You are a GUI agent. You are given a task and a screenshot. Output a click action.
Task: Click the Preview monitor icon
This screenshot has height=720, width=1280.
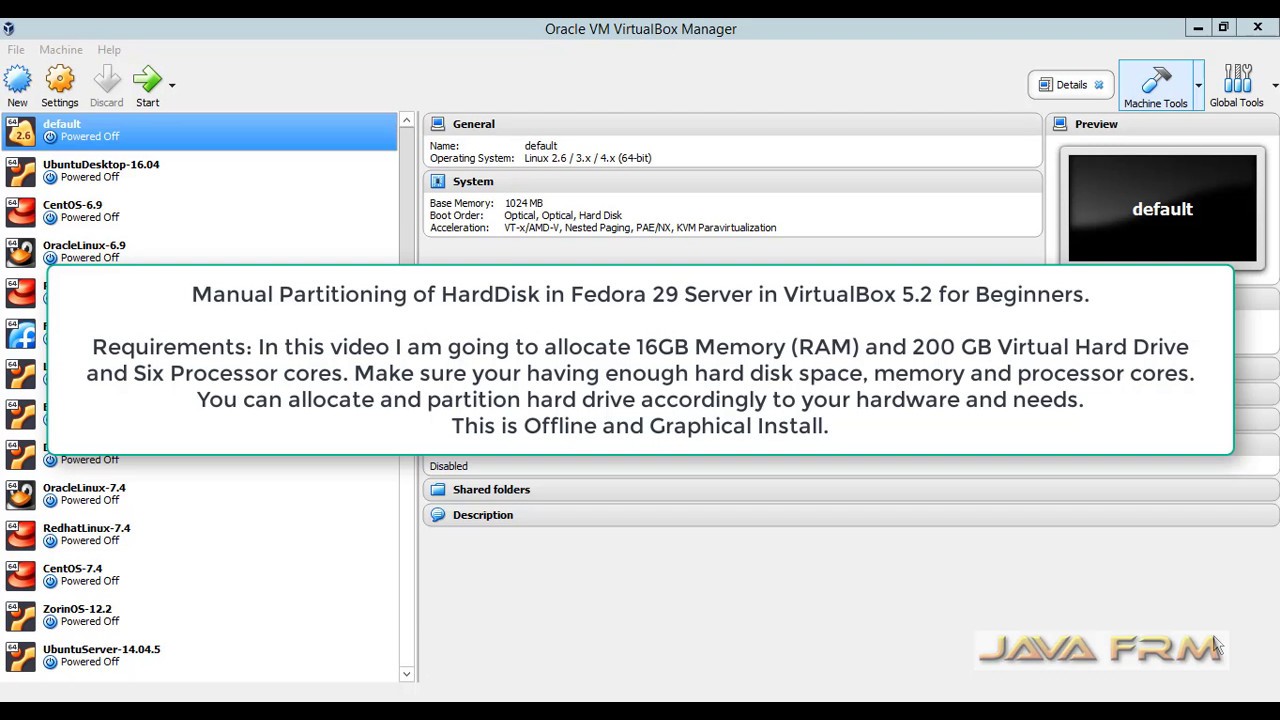pos(1060,124)
